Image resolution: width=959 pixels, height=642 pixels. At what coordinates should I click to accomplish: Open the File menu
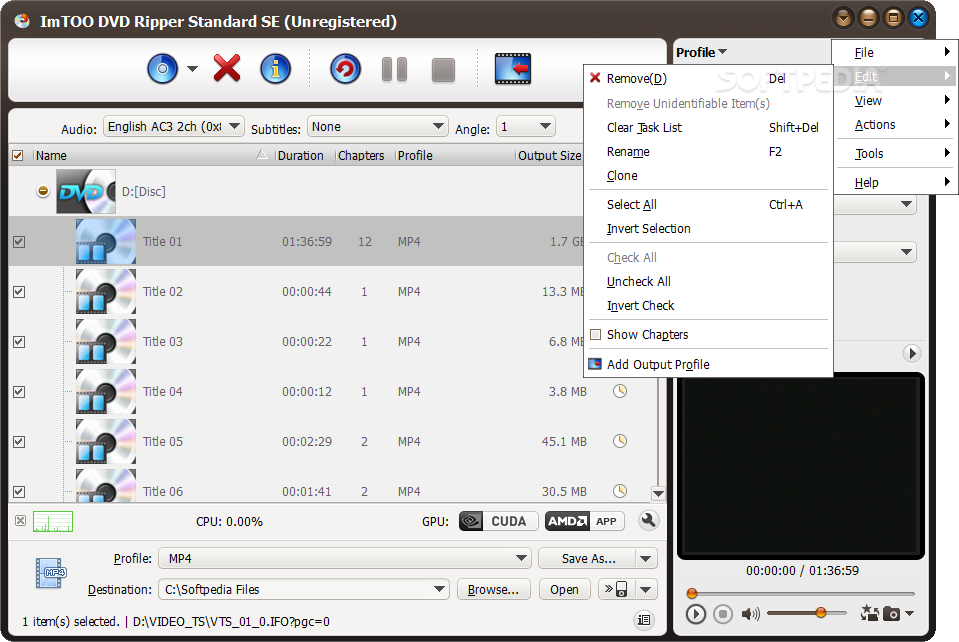[x=895, y=53]
